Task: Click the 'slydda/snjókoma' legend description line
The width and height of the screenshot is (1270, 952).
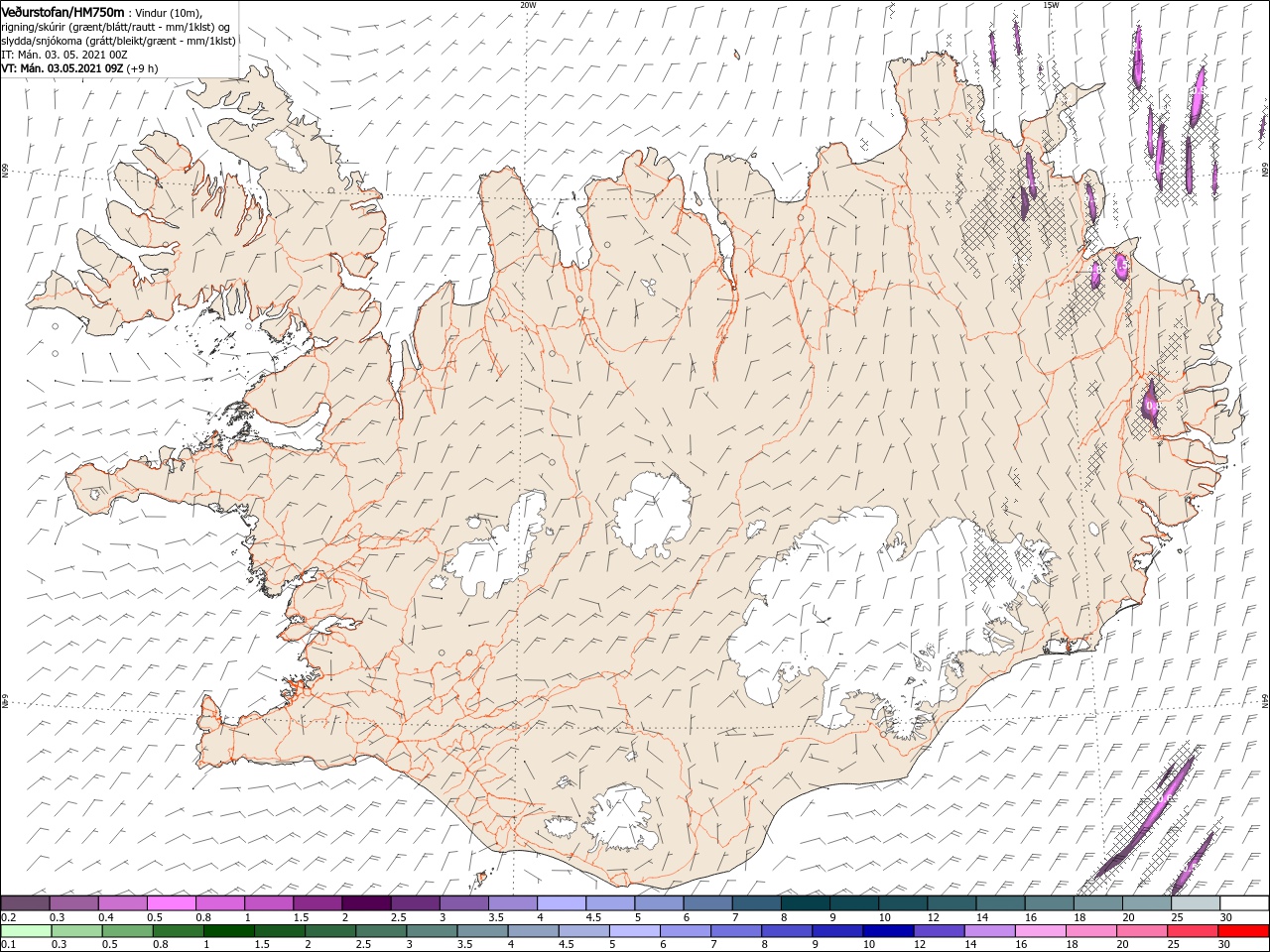Action: 118,41
